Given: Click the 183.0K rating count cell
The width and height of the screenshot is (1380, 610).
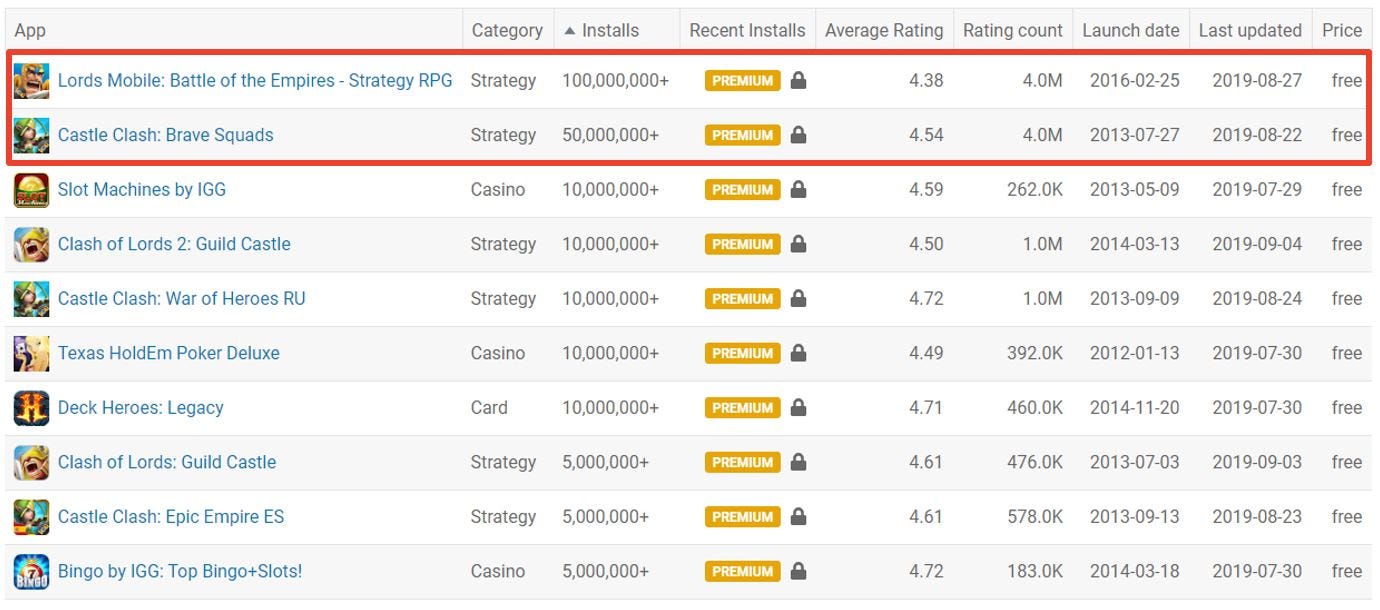Looking at the screenshot, I should 1035,570.
